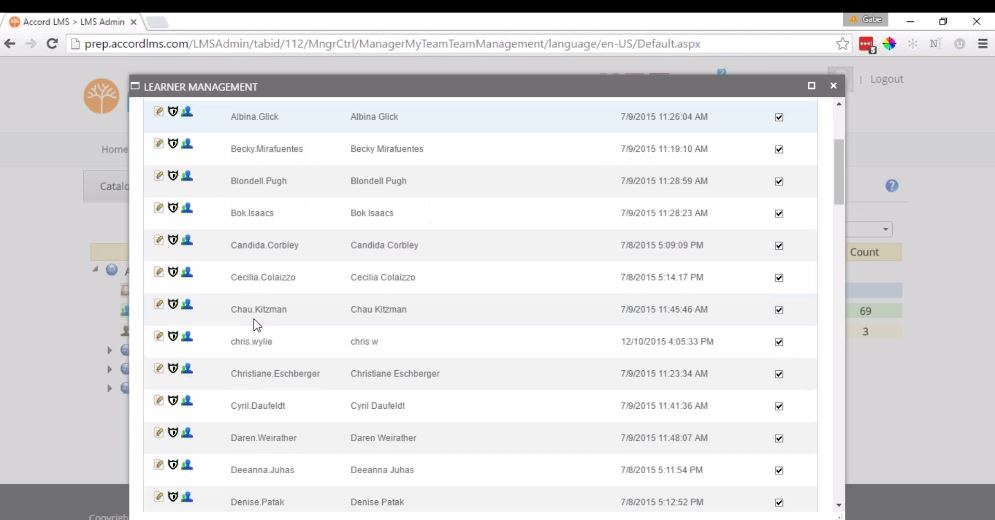Click the dialog's vertical scrollbar thumb
Viewport: 995px width, 520px height.
point(838,170)
